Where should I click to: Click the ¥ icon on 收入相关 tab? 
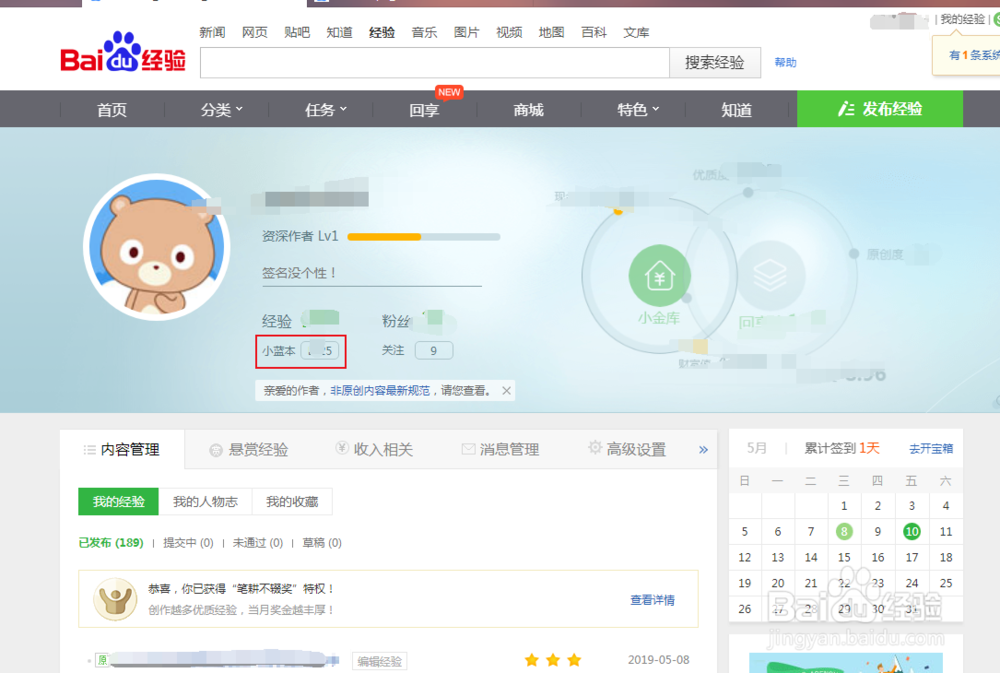[x=343, y=448]
